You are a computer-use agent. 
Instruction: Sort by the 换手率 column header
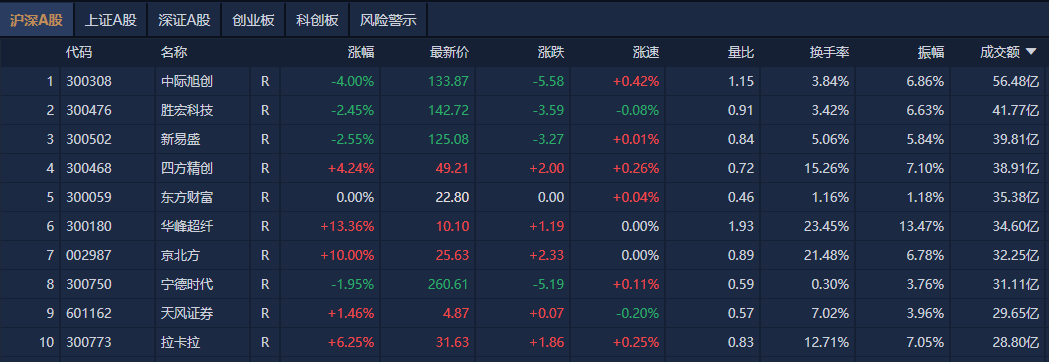(829, 52)
